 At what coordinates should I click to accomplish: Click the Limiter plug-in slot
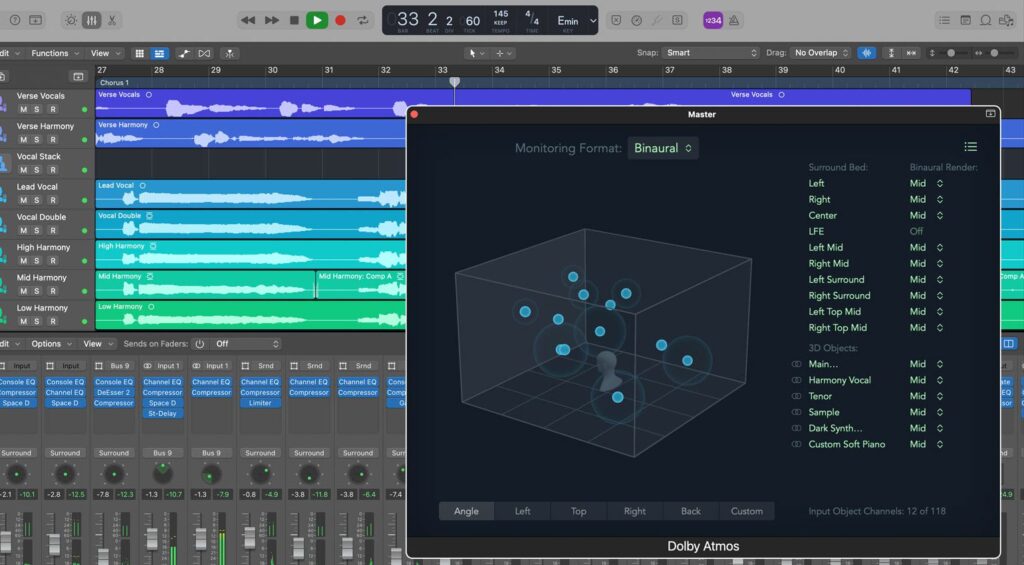pos(260,403)
